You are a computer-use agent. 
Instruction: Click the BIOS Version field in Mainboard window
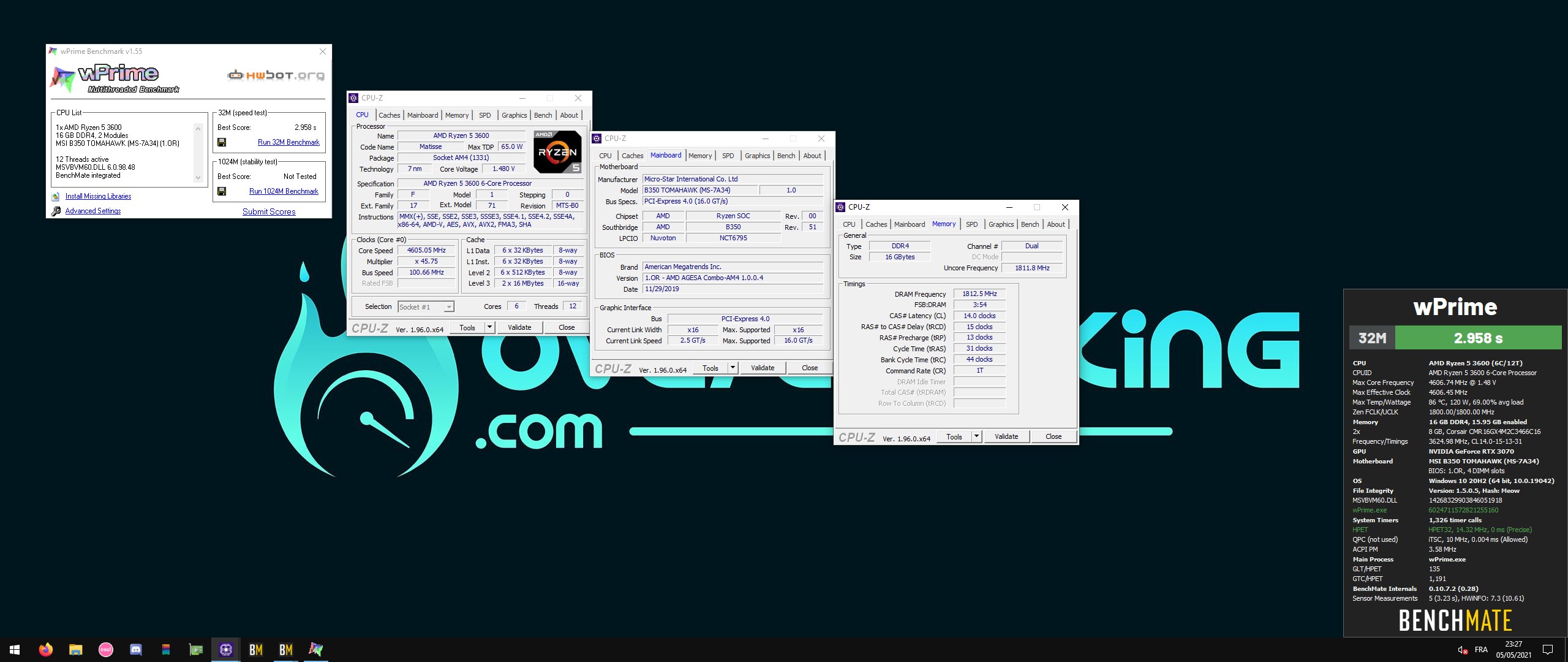tap(733, 278)
